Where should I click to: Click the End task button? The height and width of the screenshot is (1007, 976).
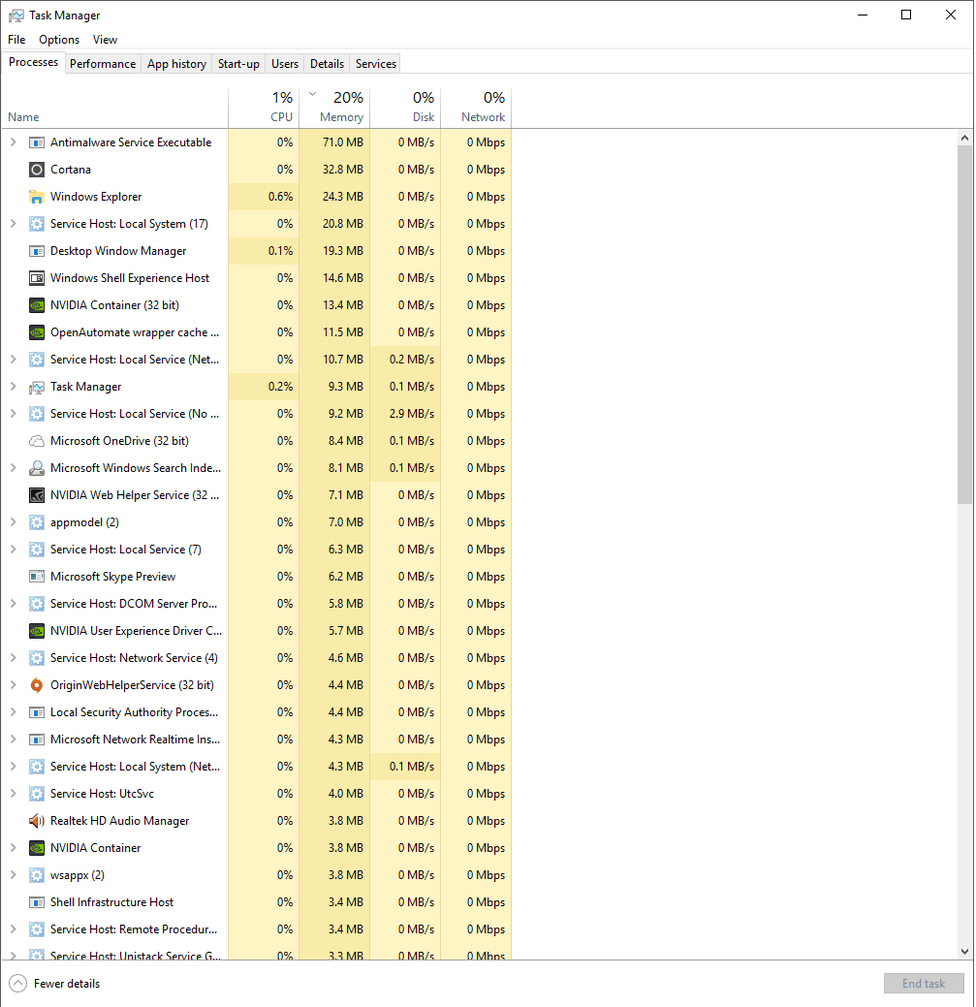pyautogui.click(x=923, y=983)
